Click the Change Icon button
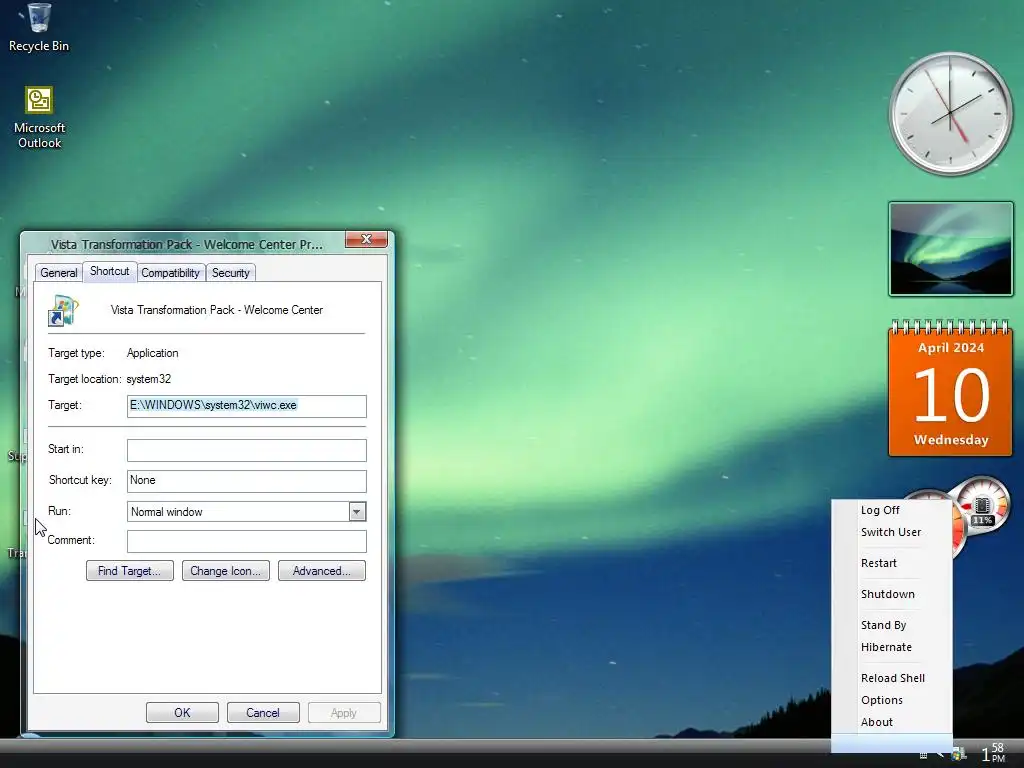 click(226, 571)
